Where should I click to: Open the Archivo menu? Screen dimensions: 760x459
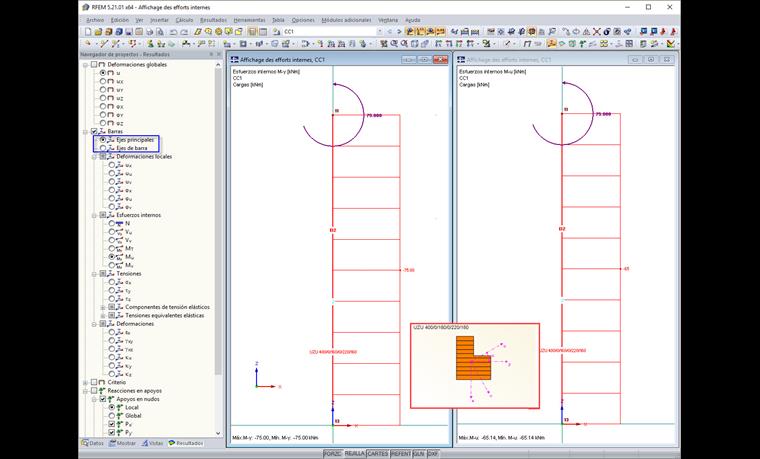pyautogui.click(x=95, y=20)
